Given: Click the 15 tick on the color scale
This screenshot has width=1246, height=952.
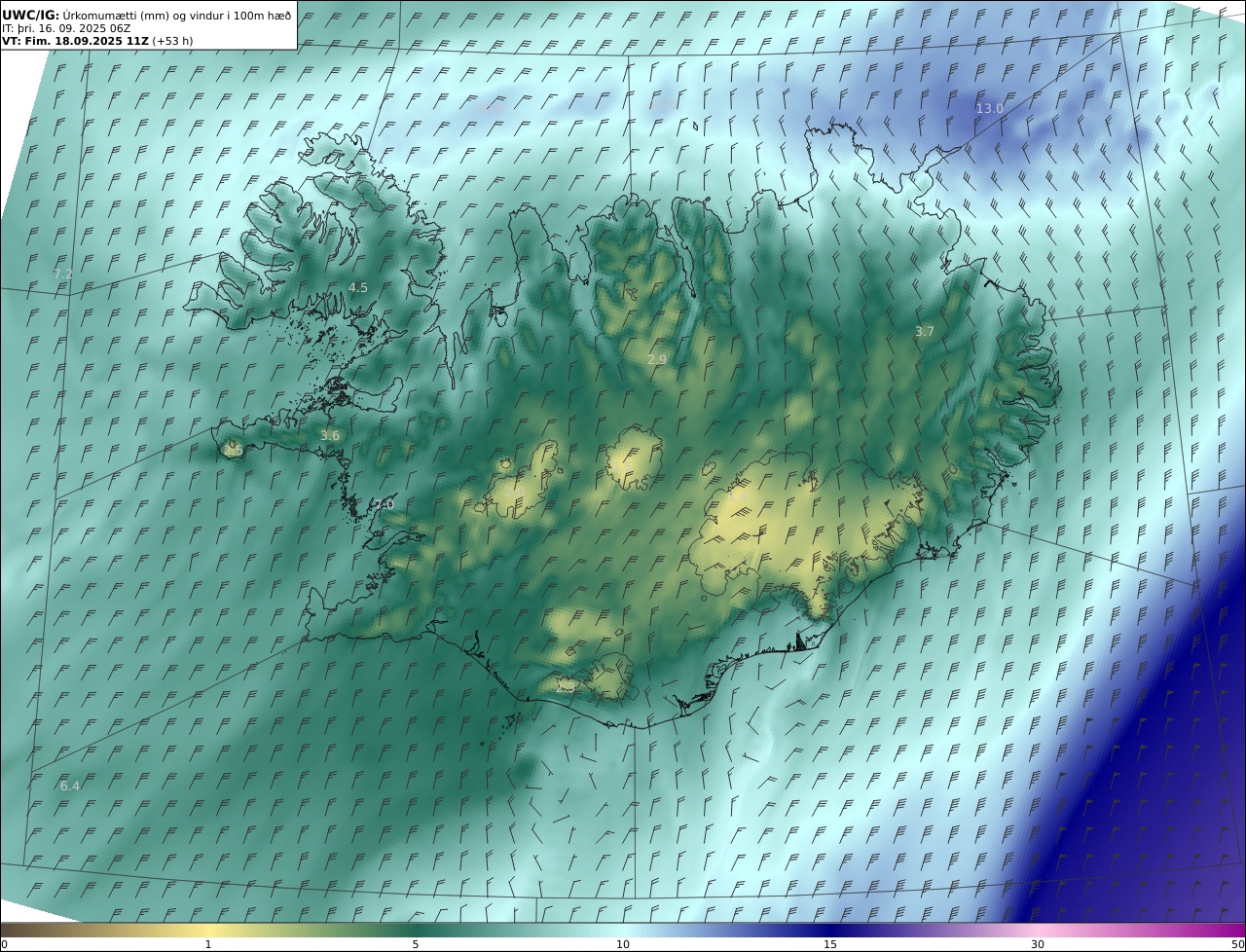Looking at the screenshot, I should [830, 944].
